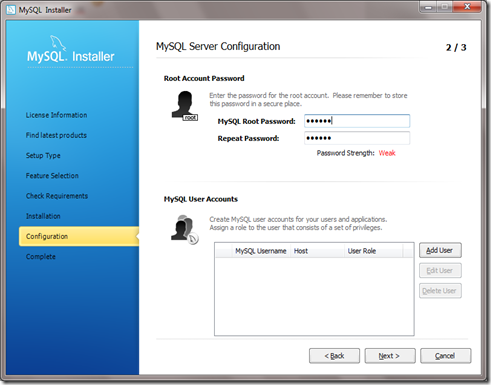Click the MySQL Server Configuration title

218,46
